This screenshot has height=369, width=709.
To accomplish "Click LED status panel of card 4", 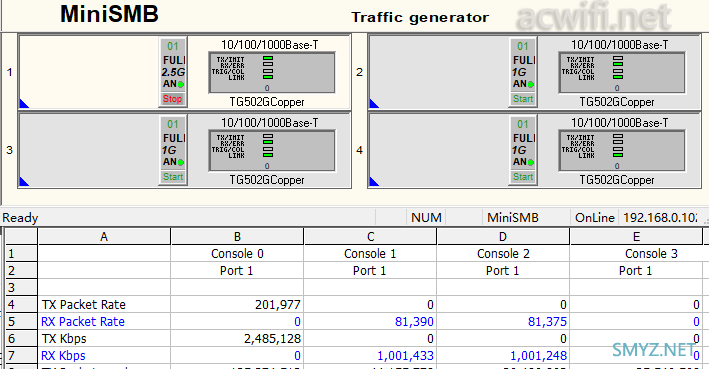I will pos(622,151).
